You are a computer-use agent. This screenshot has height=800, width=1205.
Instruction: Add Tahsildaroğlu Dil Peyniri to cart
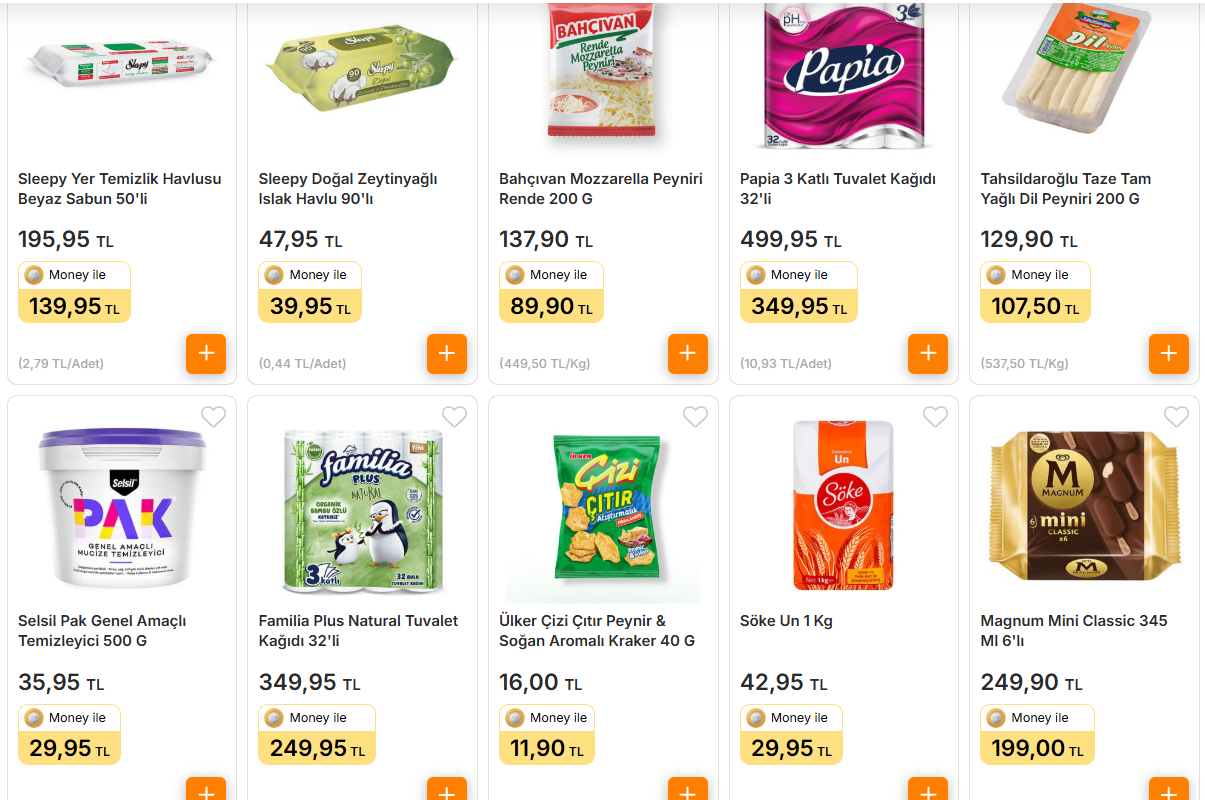pyautogui.click(x=1169, y=353)
